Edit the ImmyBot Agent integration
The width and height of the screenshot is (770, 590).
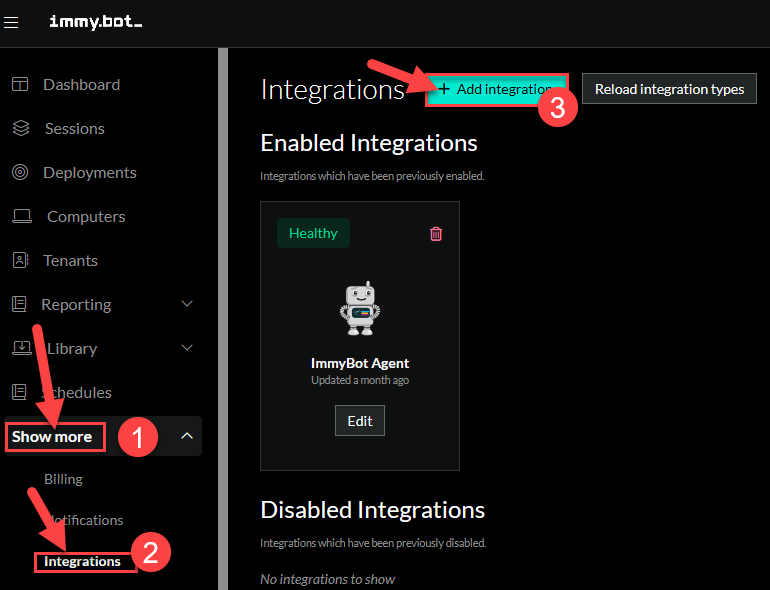[x=360, y=421]
